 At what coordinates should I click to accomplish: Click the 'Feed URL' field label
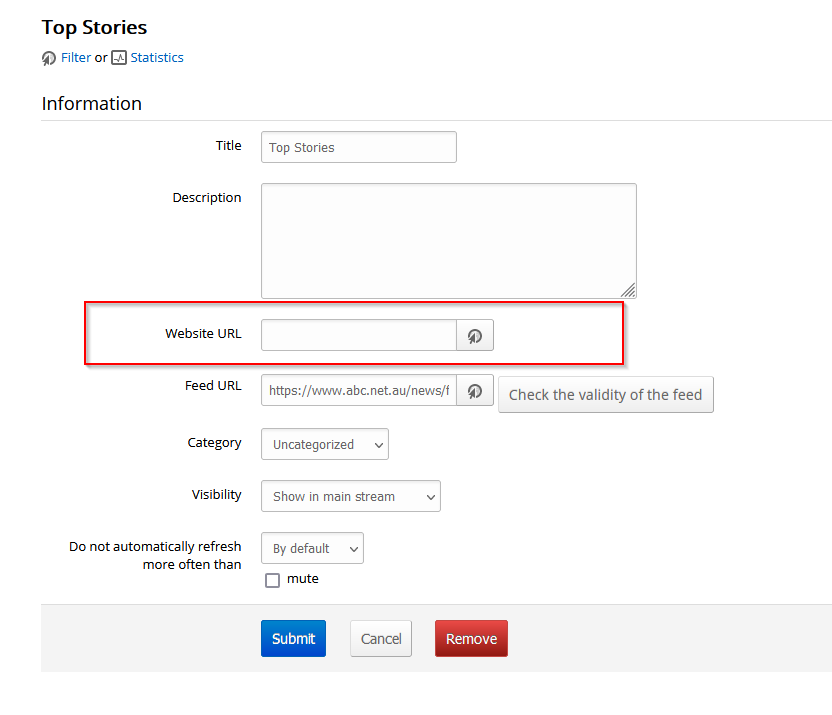pos(213,386)
